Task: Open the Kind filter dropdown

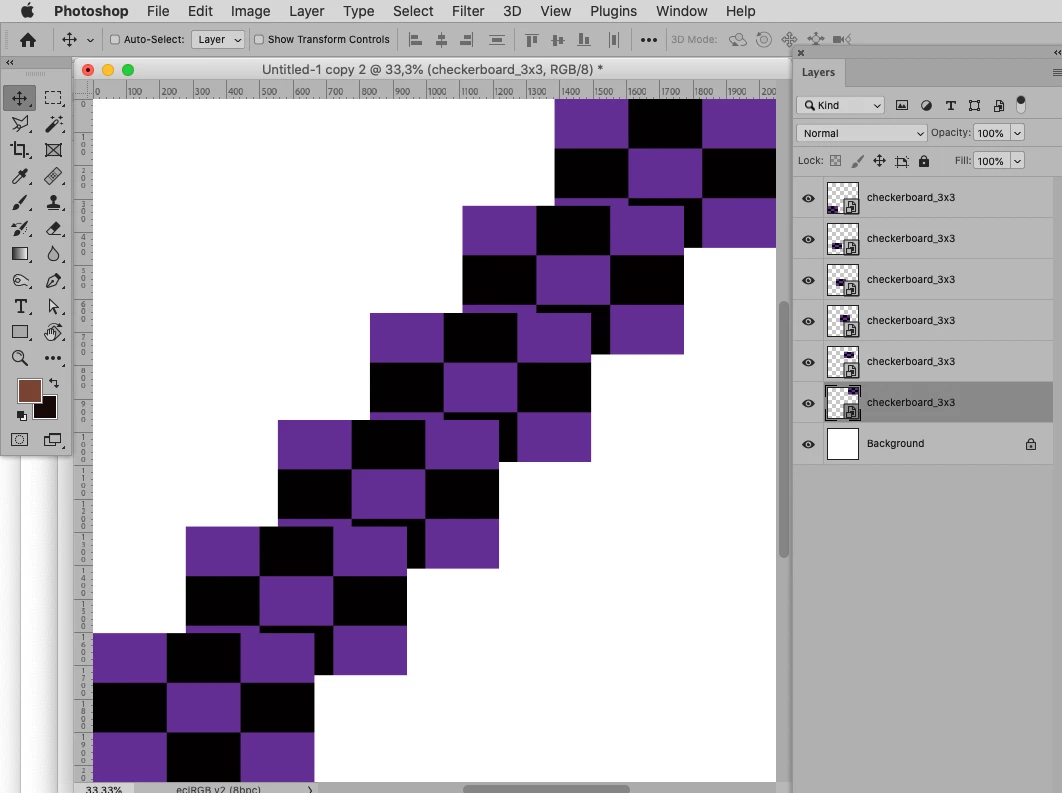Action: tap(841, 105)
